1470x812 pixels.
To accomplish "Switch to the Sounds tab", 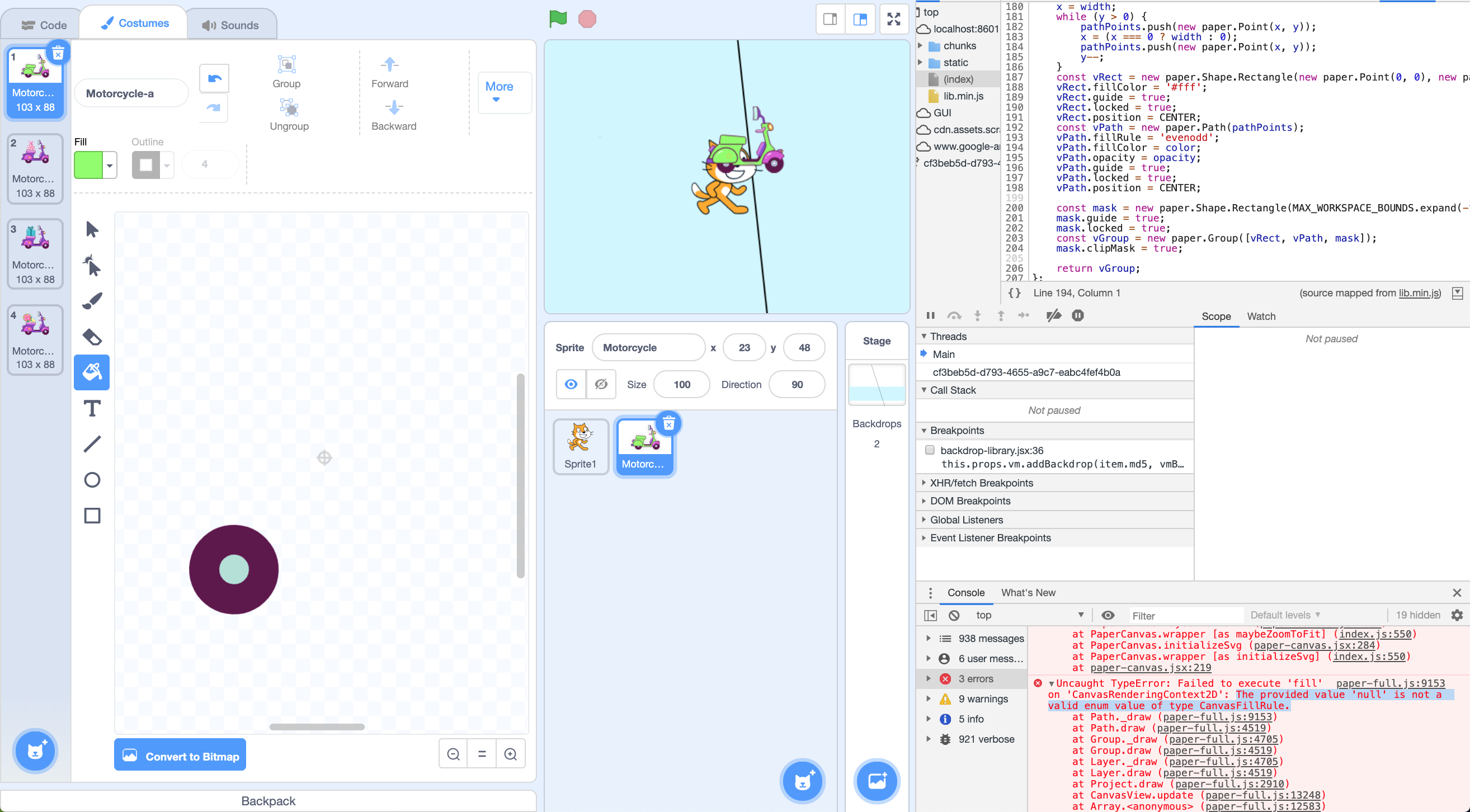I will [x=231, y=24].
